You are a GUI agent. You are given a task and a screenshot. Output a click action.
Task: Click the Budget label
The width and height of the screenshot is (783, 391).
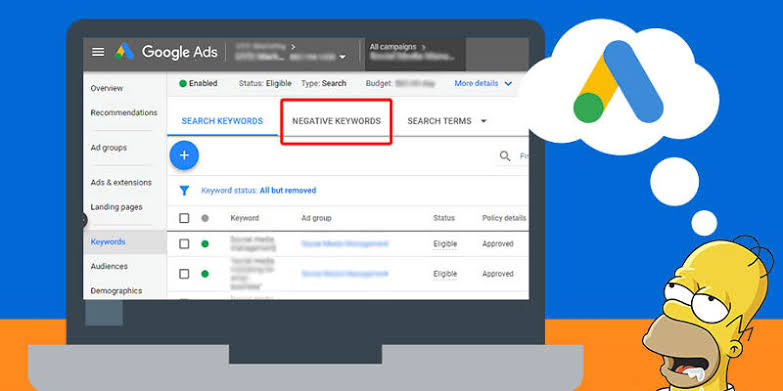pyautogui.click(x=379, y=83)
